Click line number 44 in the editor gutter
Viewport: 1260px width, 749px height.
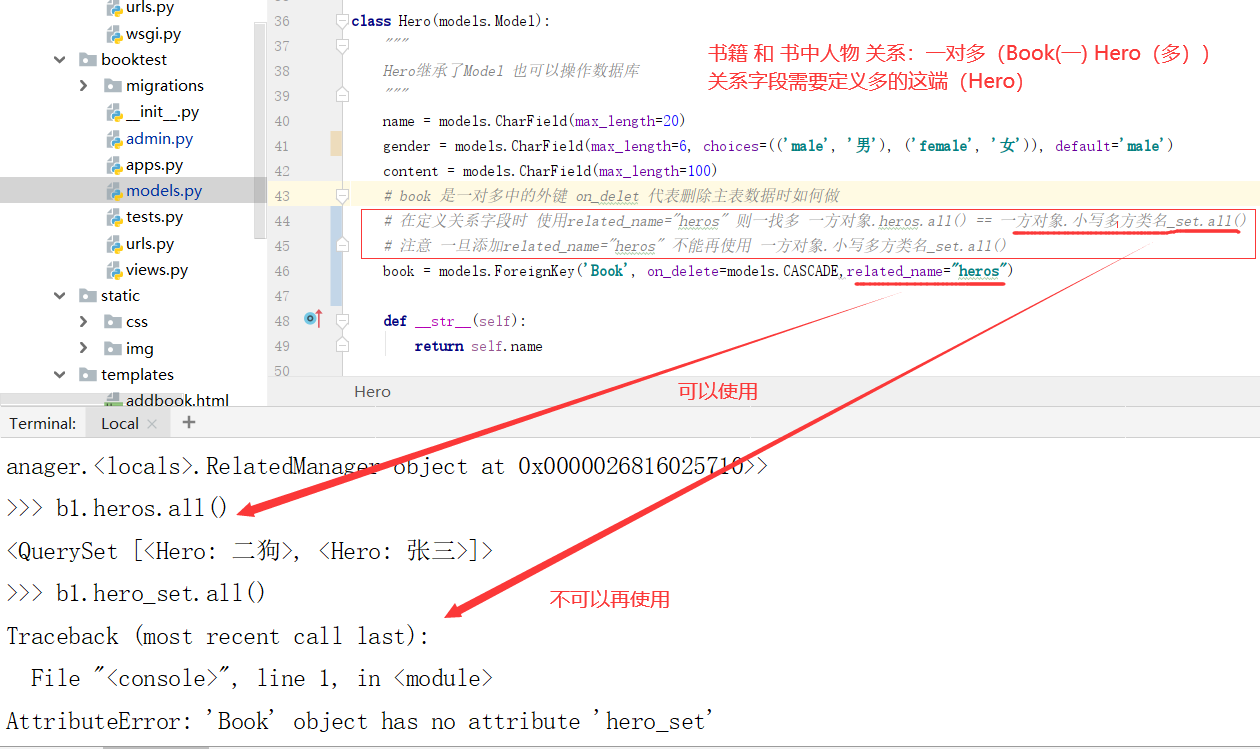283,221
